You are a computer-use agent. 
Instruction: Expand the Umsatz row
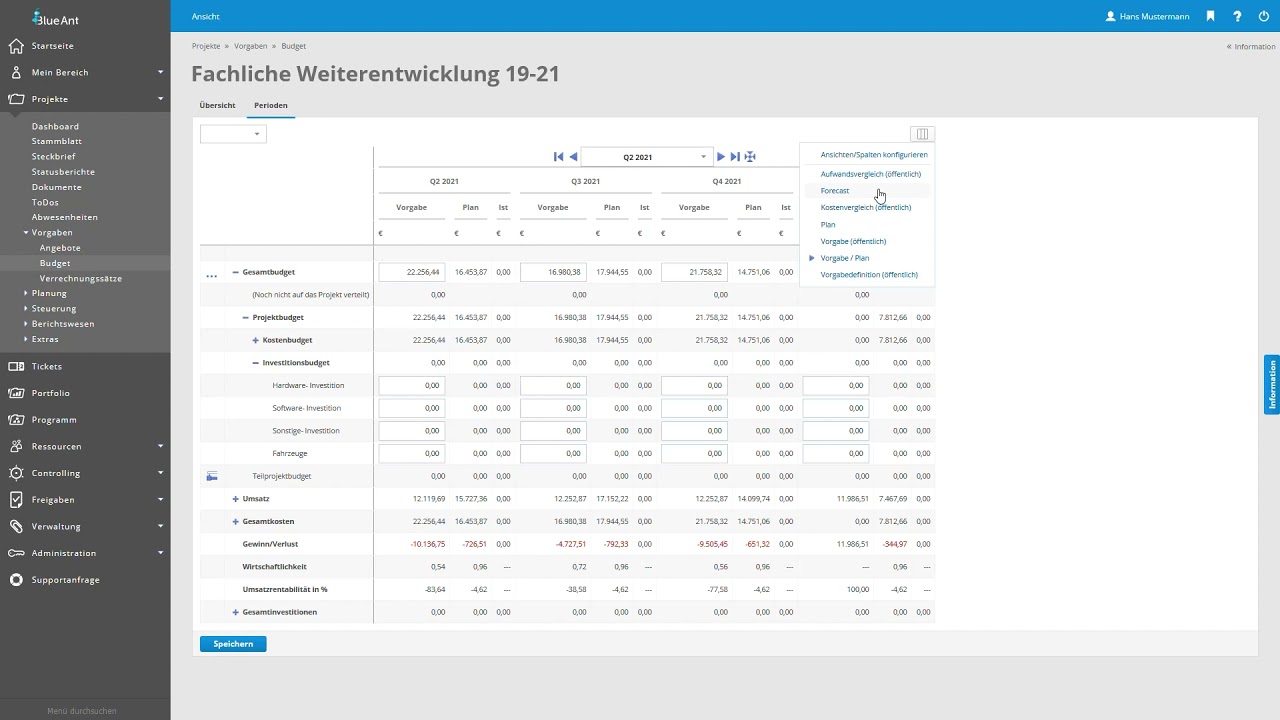(236, 499)
